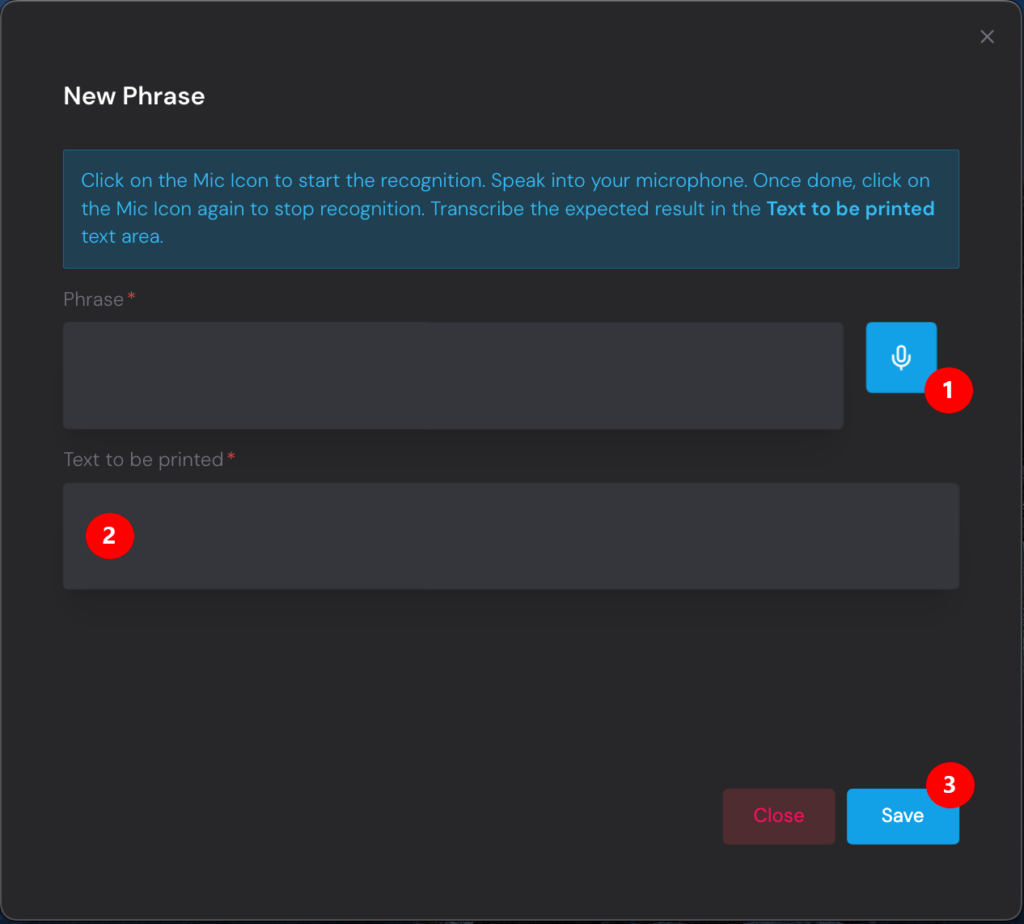
Task: Focus the Phrase text area
Action: (452, 375)
